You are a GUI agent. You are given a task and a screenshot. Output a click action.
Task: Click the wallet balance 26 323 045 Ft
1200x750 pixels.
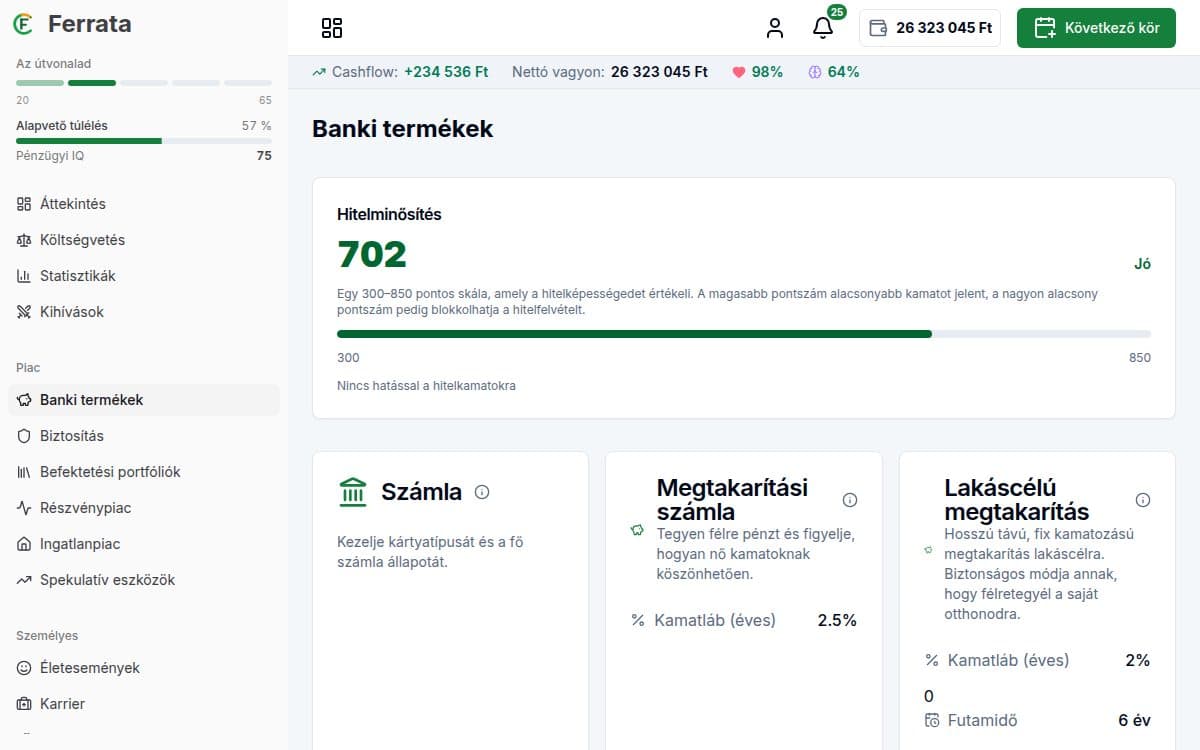[x=930, y=28]
